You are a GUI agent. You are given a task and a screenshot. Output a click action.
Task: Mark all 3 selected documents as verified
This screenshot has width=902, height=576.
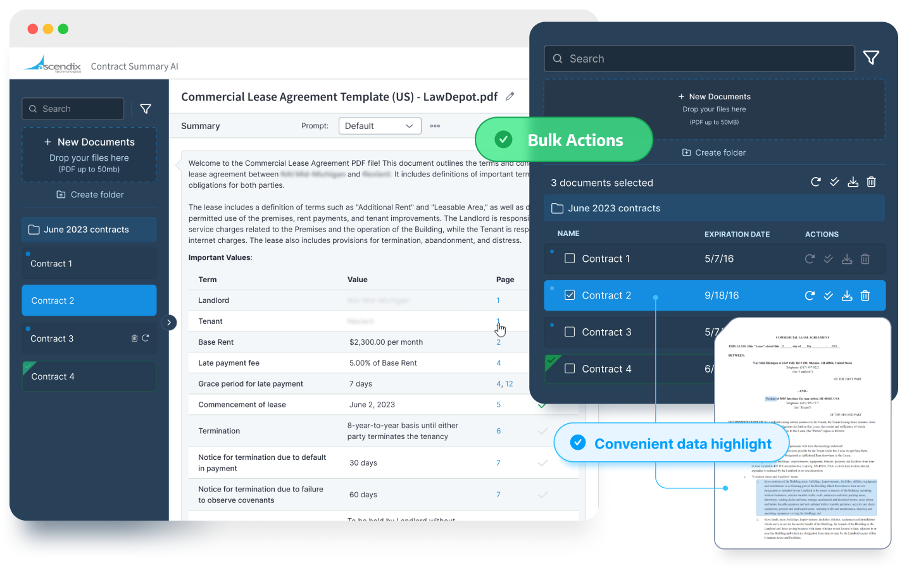(834, 182)
